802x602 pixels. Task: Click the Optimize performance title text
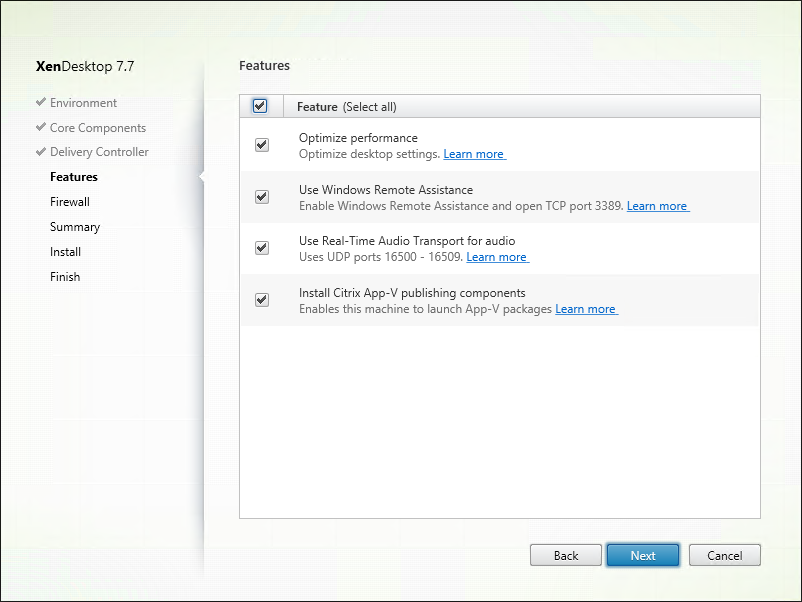pyautogui.click(x=358, y=138)
